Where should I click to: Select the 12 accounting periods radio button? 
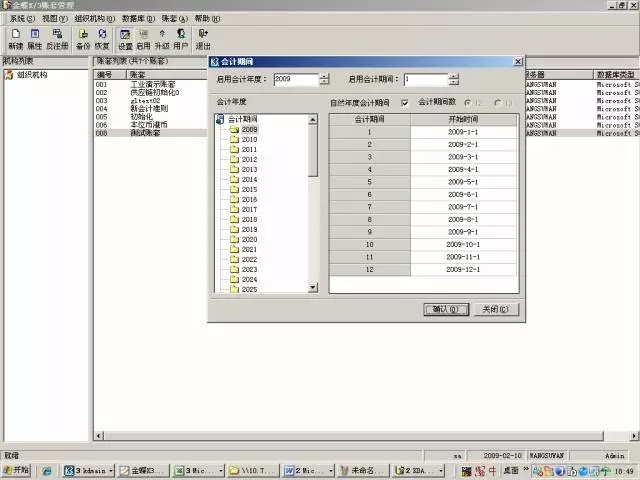coord(468,103)
